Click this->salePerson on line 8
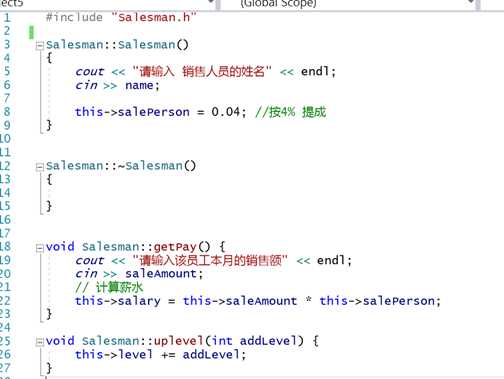This screenshot has height=379, width=504. (x=132, y=112)
